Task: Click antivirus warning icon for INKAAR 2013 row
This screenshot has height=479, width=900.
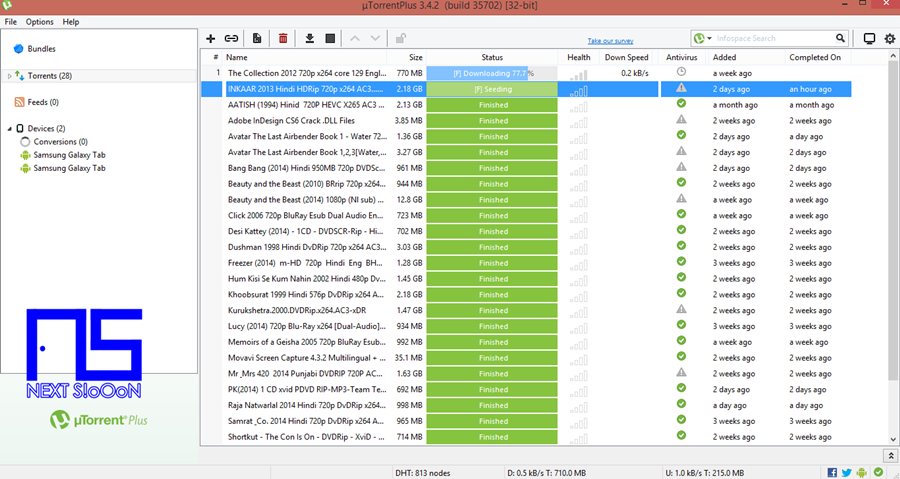Action: pyautogui.click(x=681, y=88)
